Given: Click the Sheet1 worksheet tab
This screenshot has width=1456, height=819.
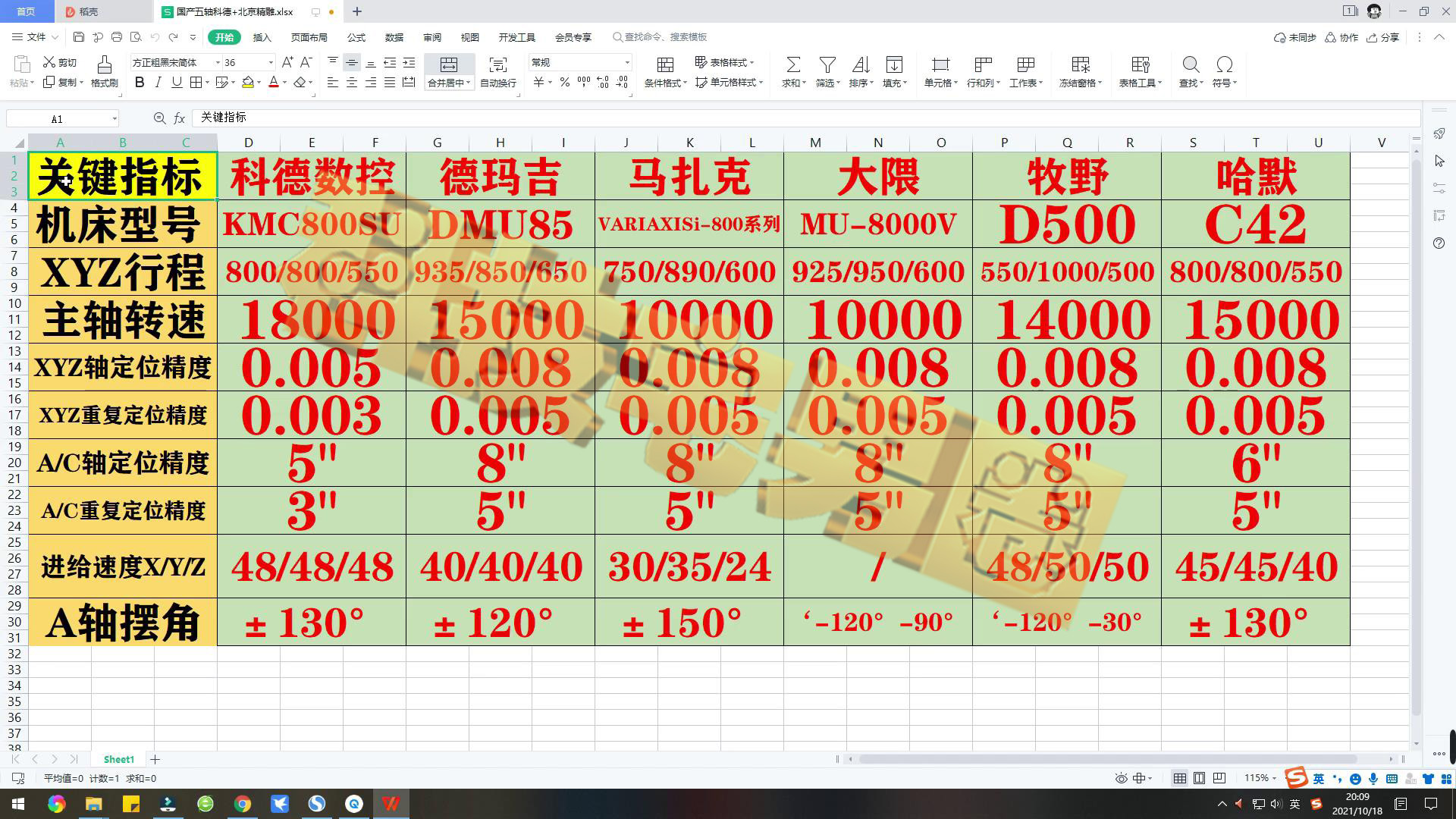Looking at the screenshot, I should 118,759.
